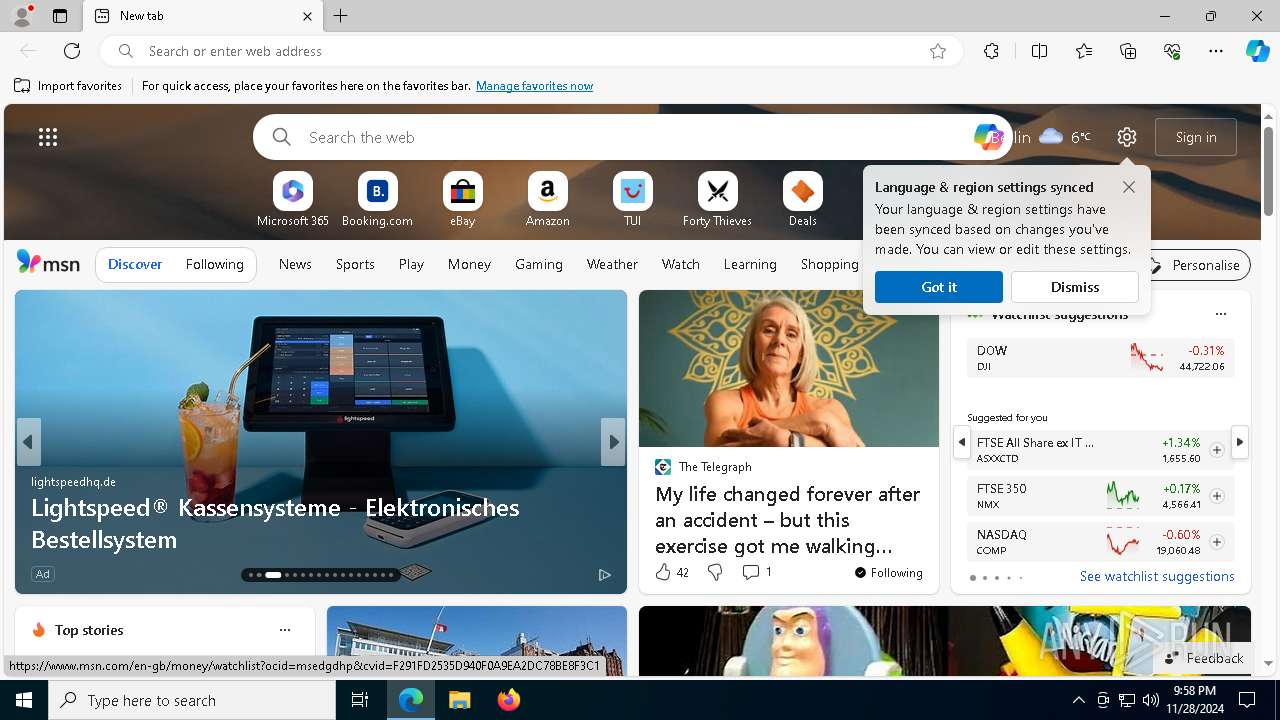The image size is (1280, 720).
Task: Open Windows Start menu
Action: (x=24, y=700)
